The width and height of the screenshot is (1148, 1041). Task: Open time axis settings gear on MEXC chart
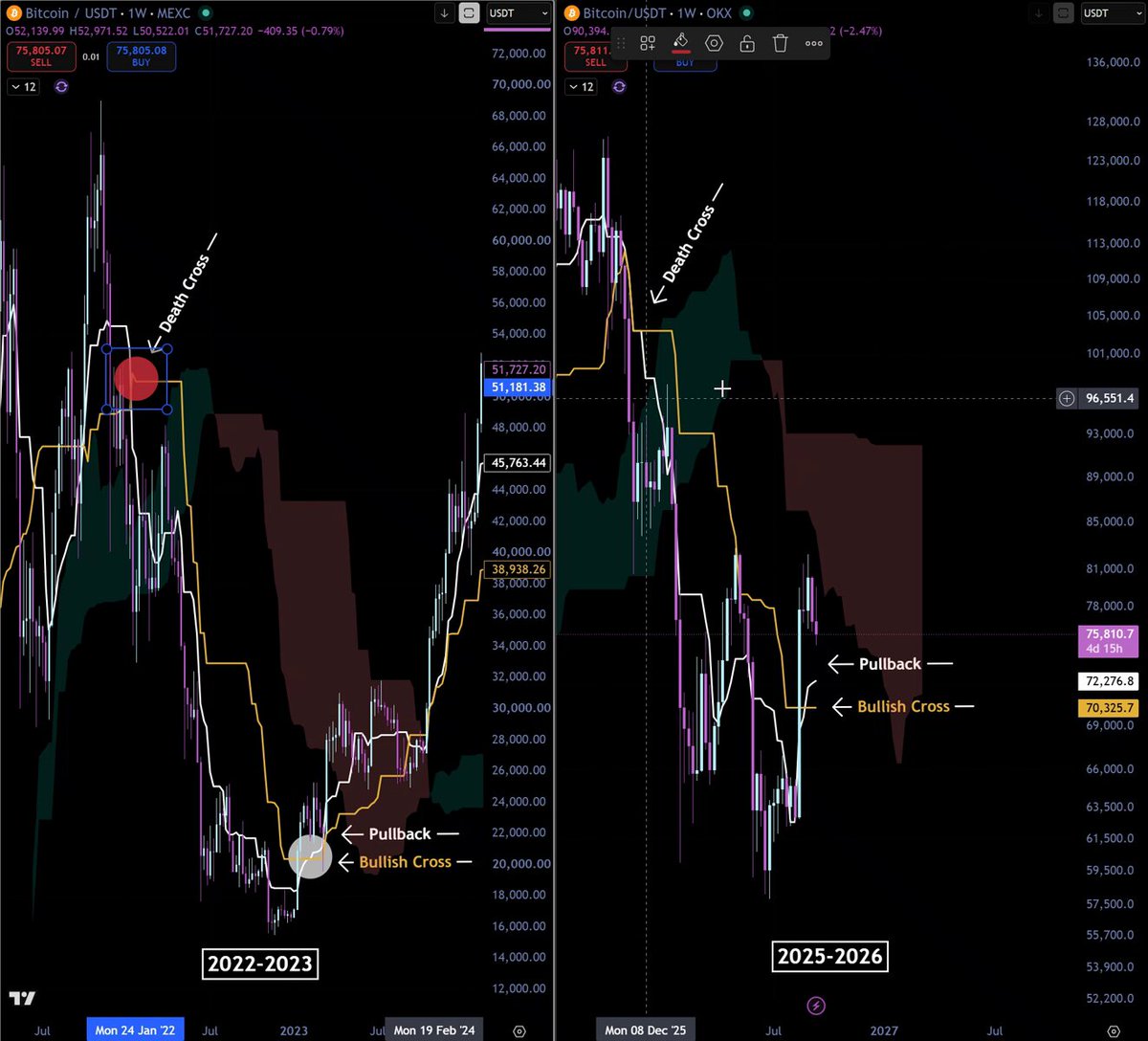tap(519, 1031)
